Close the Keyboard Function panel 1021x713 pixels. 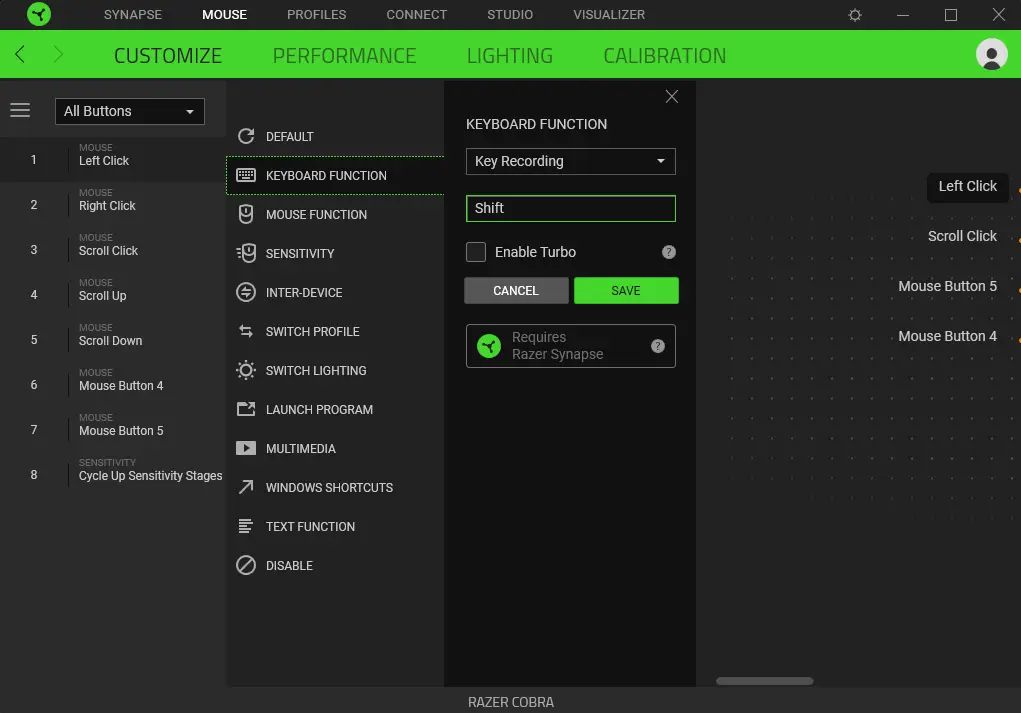[x=671, y=96]
